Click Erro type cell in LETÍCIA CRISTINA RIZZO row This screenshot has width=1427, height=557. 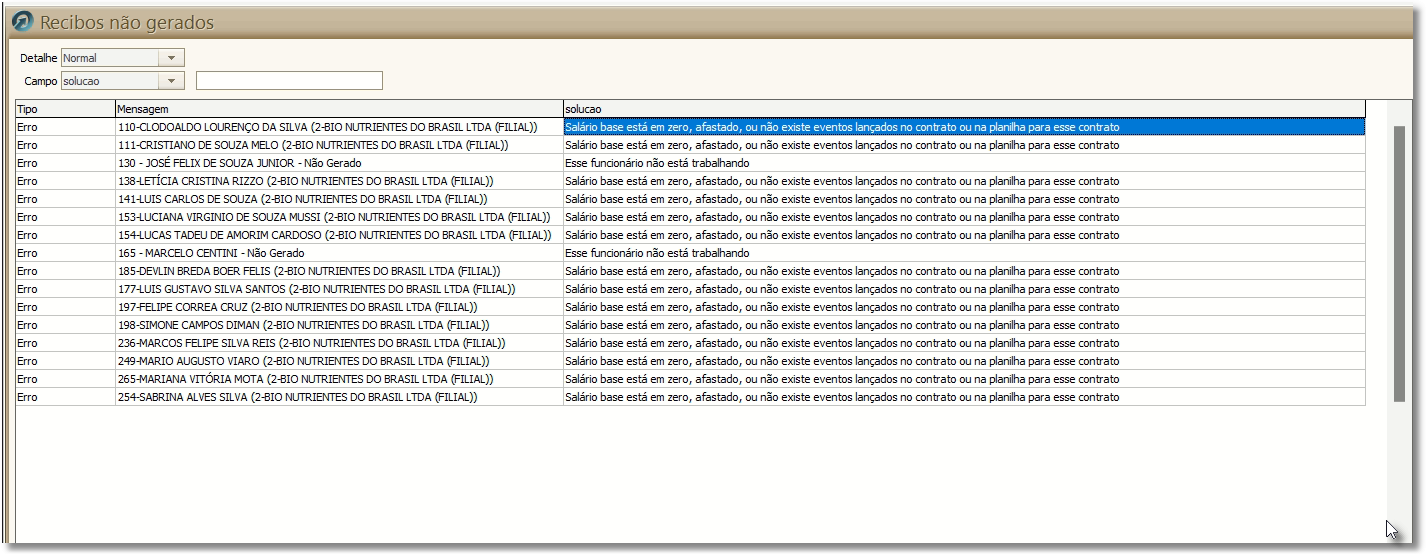click(x=65, y=181)
